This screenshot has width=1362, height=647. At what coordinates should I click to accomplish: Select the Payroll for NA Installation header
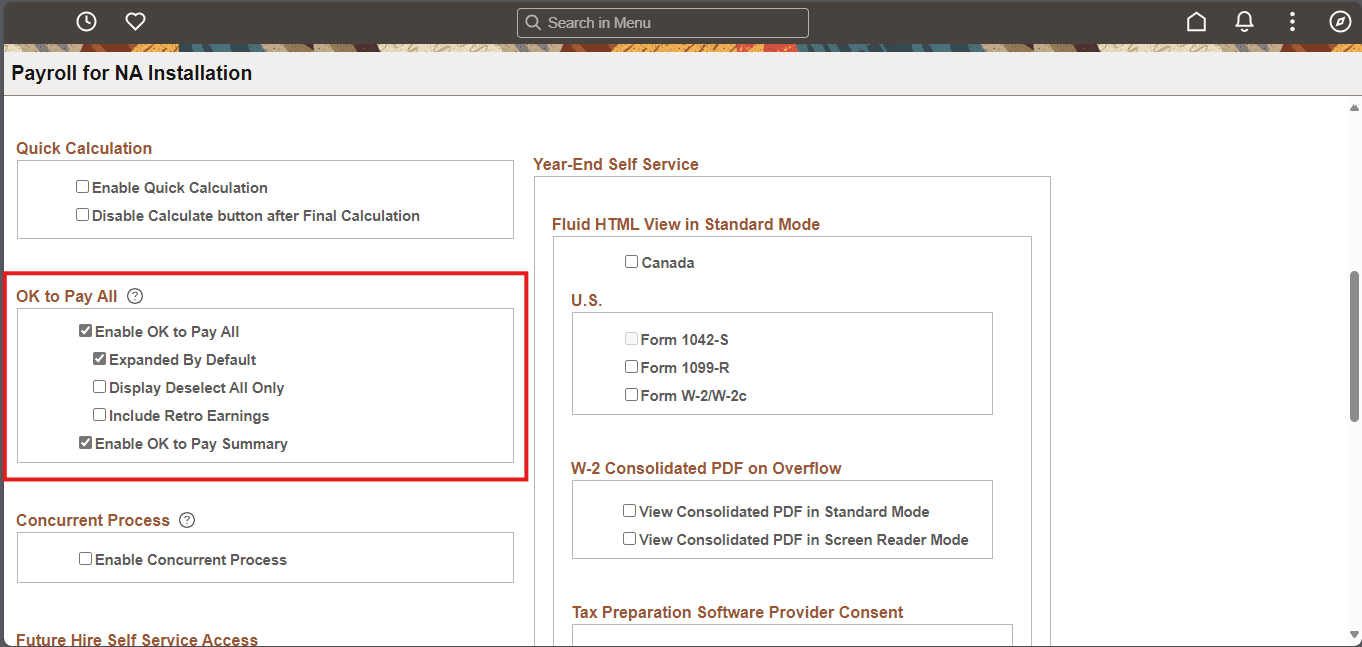pyautogui.click(x=131, y=72)
